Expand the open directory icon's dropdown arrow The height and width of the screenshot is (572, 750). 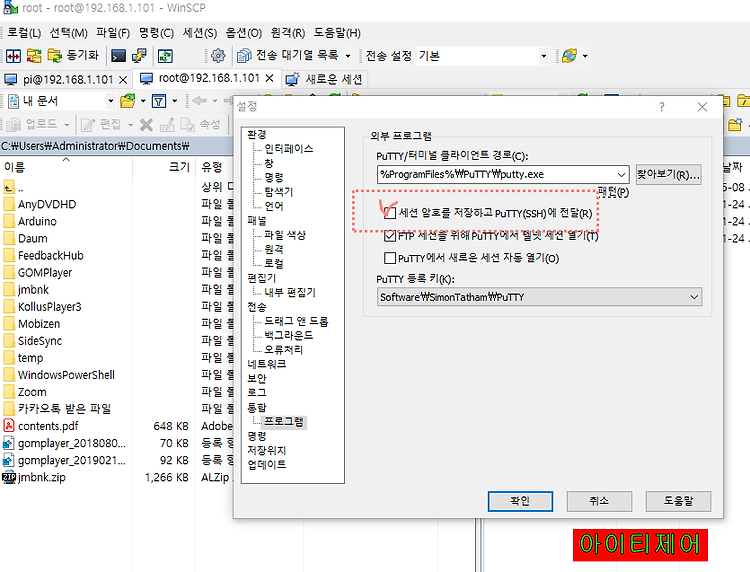coord(143,101)
